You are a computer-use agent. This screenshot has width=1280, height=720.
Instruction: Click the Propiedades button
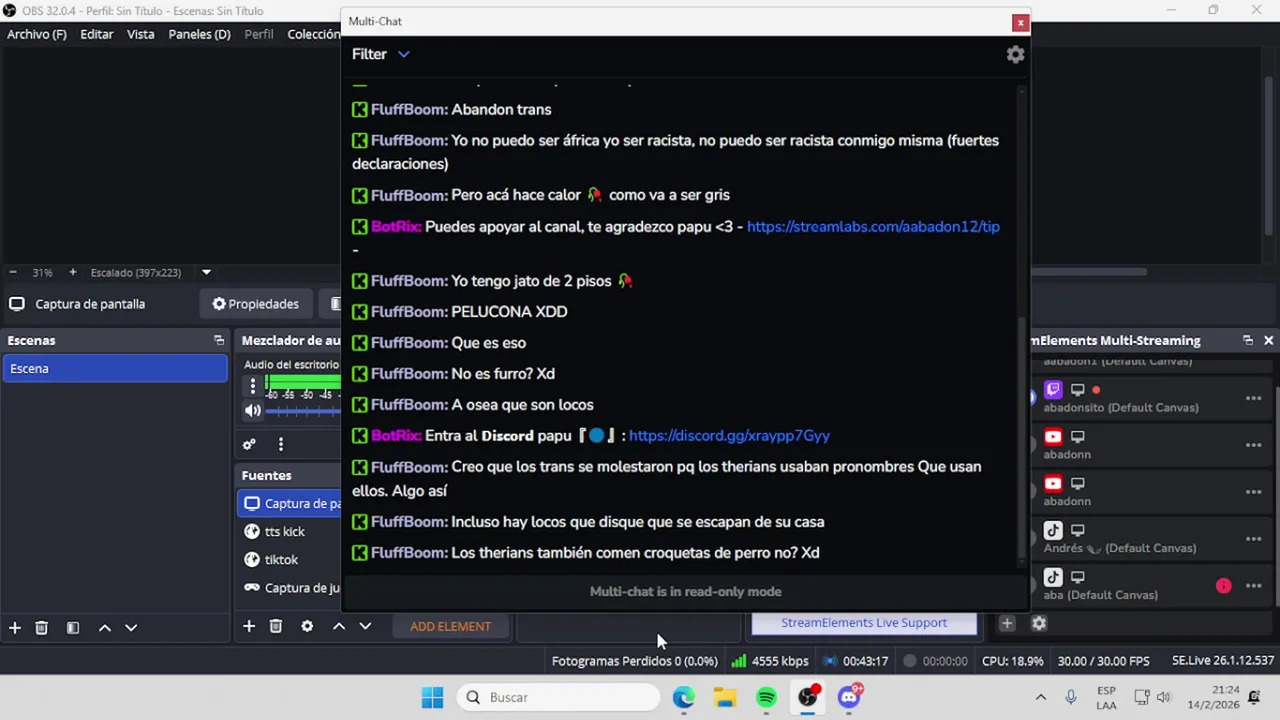[256, 304]
